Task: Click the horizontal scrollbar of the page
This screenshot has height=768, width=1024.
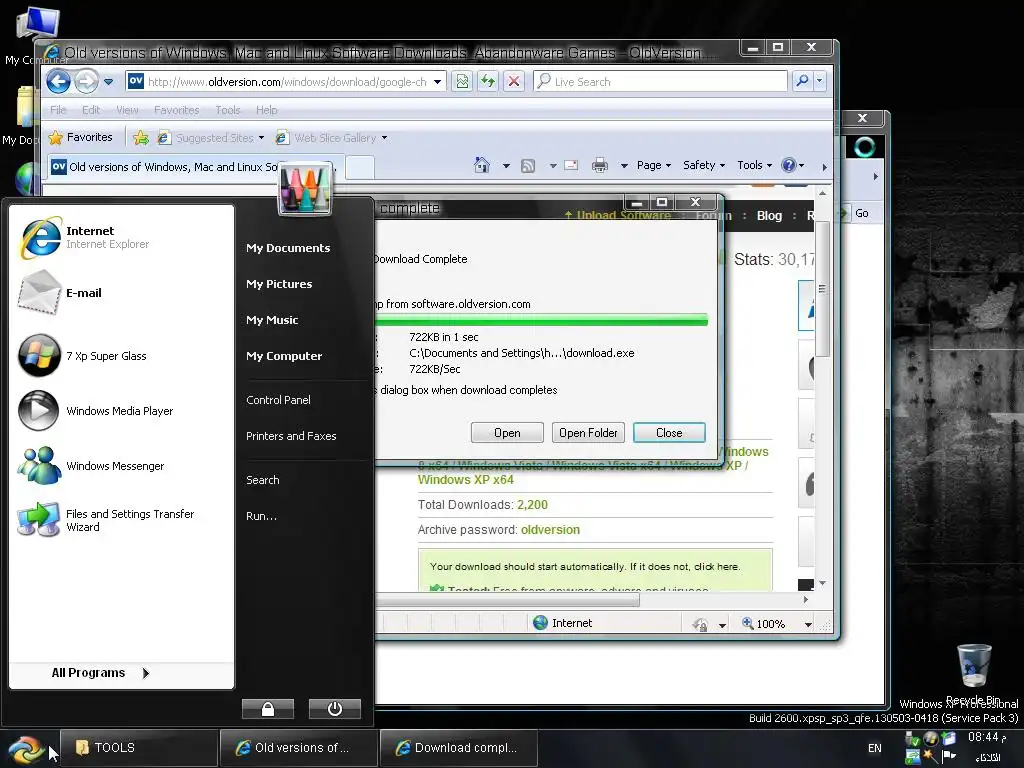Action: [x=507, y=600]
